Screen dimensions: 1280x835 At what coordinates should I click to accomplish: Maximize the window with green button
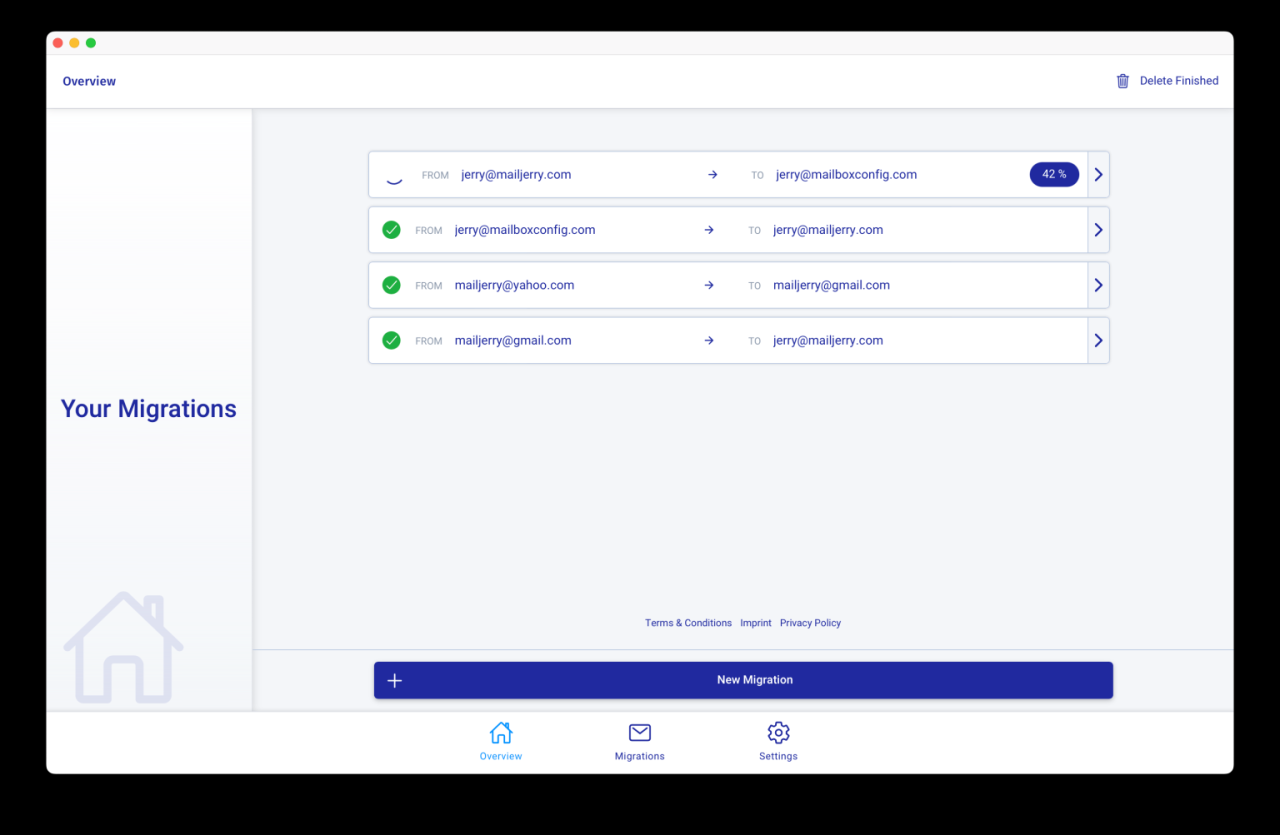(x=91, y=43)
